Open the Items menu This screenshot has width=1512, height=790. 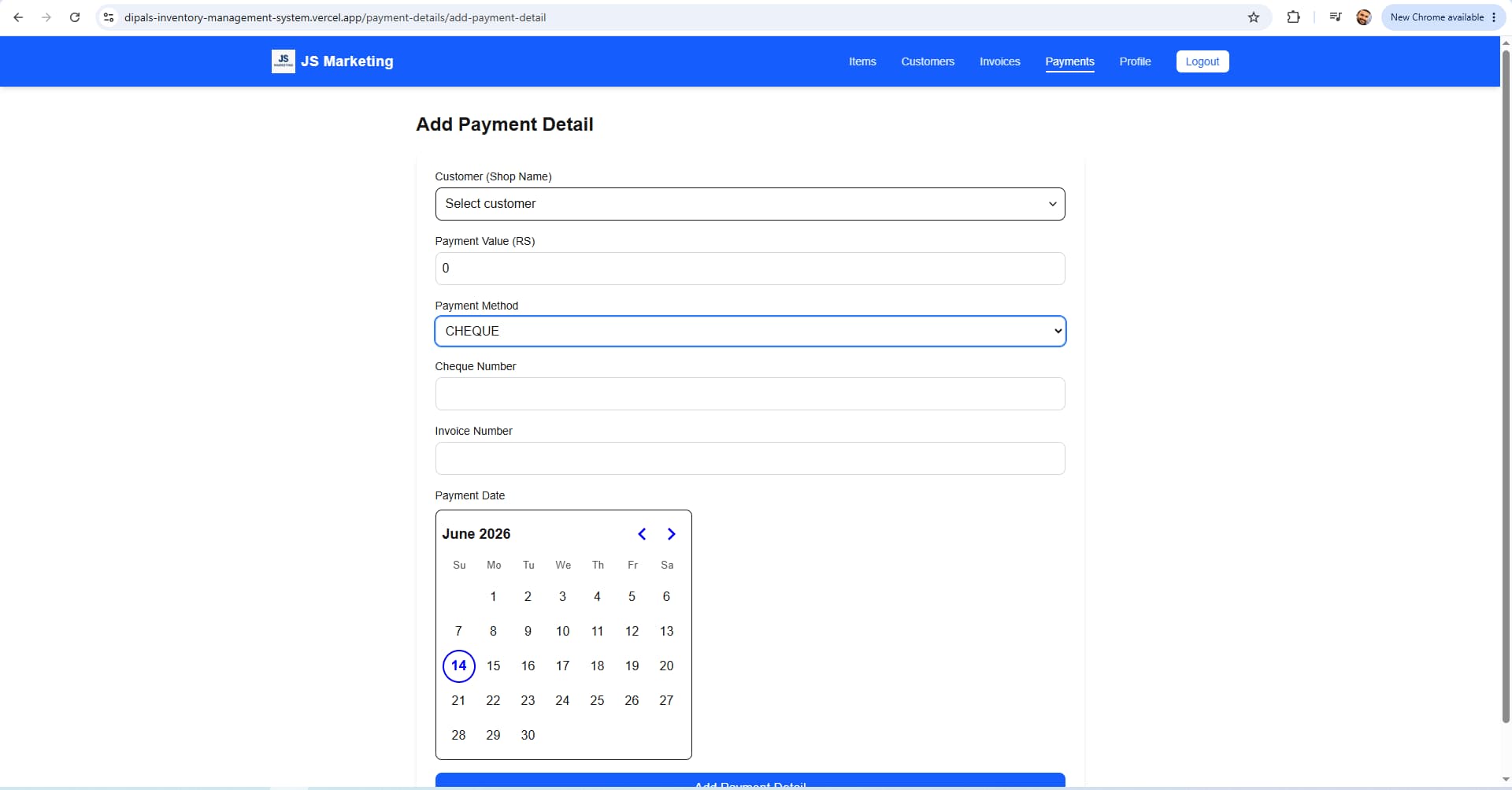click(862, 61)
